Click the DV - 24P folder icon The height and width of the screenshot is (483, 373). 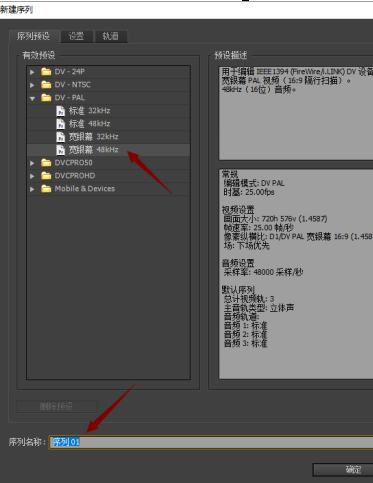pos(46,71)
